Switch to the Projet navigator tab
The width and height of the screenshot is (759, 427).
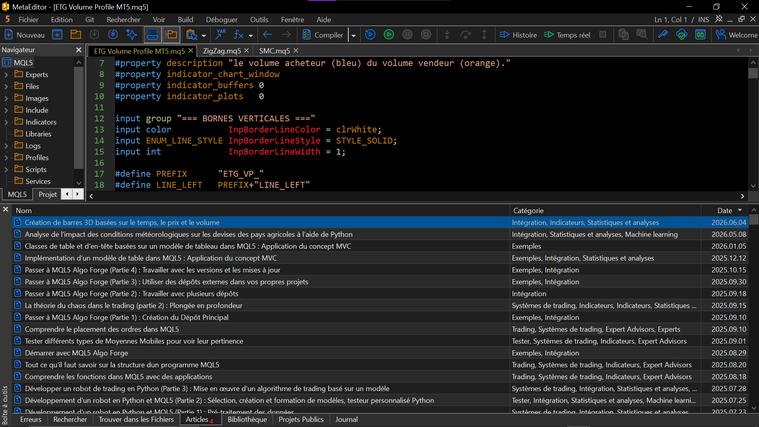click(47, 194)
